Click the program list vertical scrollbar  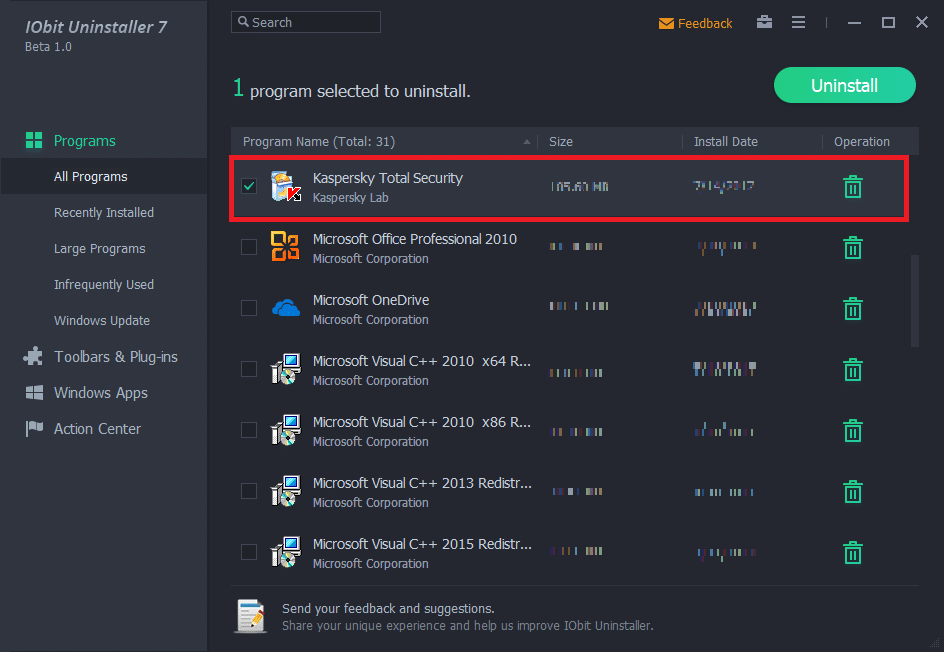[x=914, y=301]
